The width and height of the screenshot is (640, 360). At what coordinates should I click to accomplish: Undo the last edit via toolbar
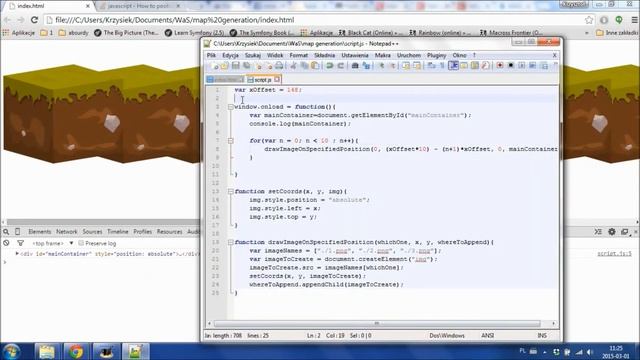[x=329, y=66]
